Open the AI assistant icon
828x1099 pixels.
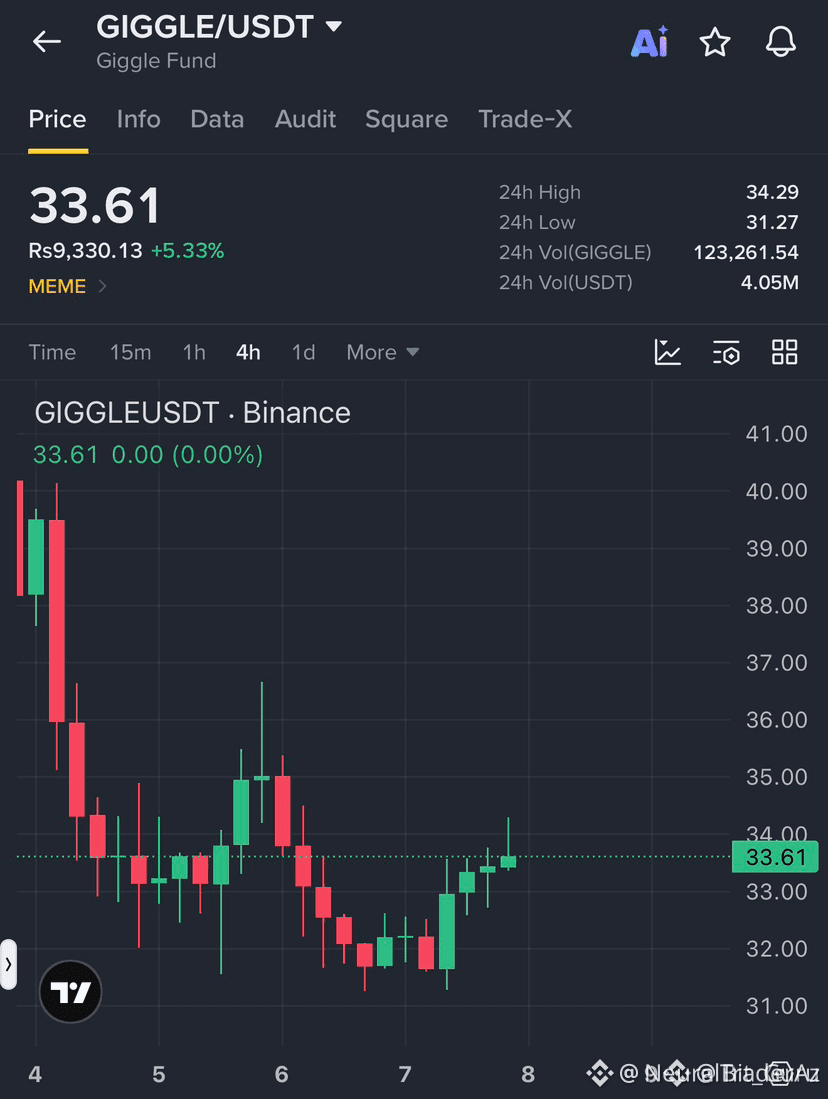[x=650, y=42]
